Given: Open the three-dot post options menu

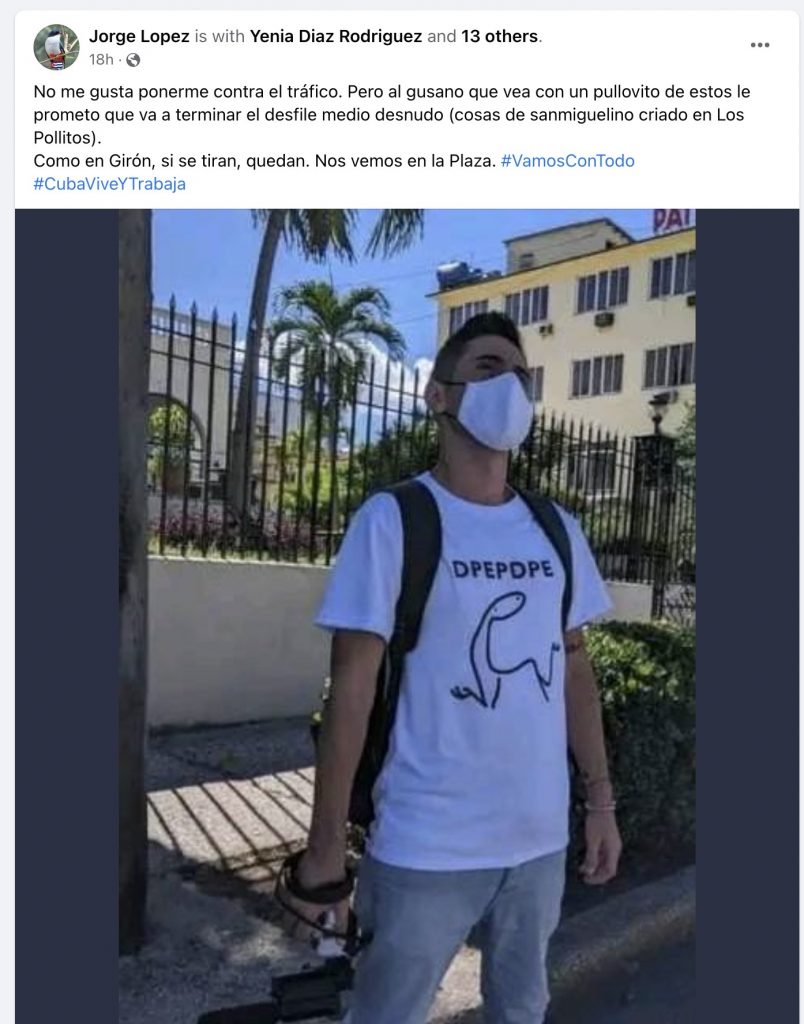Looking at the screenshot, I should [760, 45].
